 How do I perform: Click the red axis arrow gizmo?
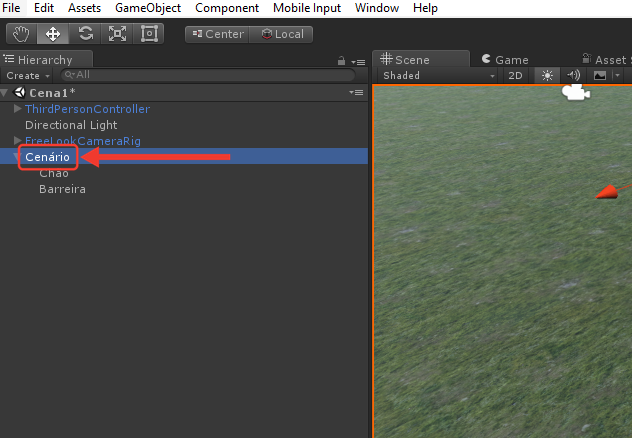pyautogui.click(x=608, y=192)
